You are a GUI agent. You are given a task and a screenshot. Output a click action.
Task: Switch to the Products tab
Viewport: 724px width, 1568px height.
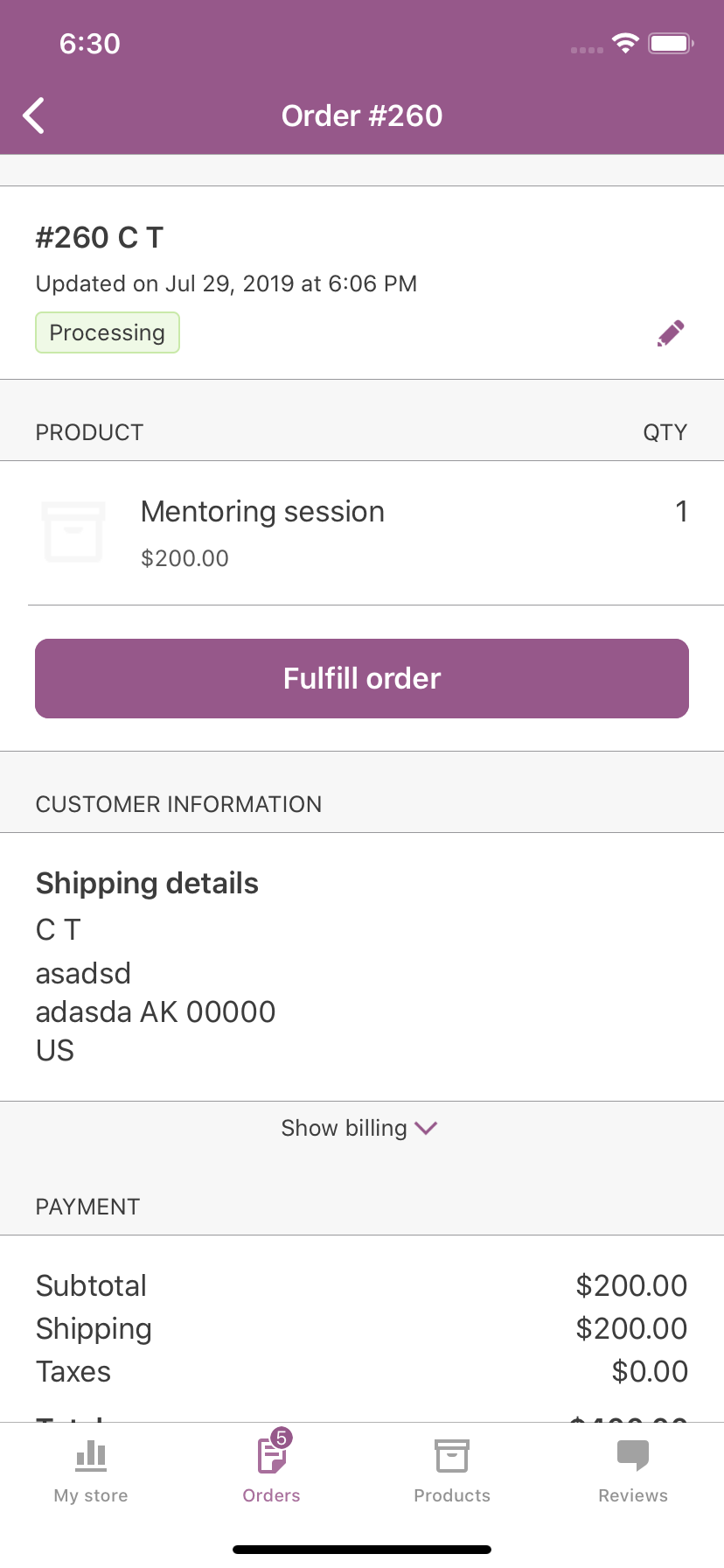[452, 1472]
